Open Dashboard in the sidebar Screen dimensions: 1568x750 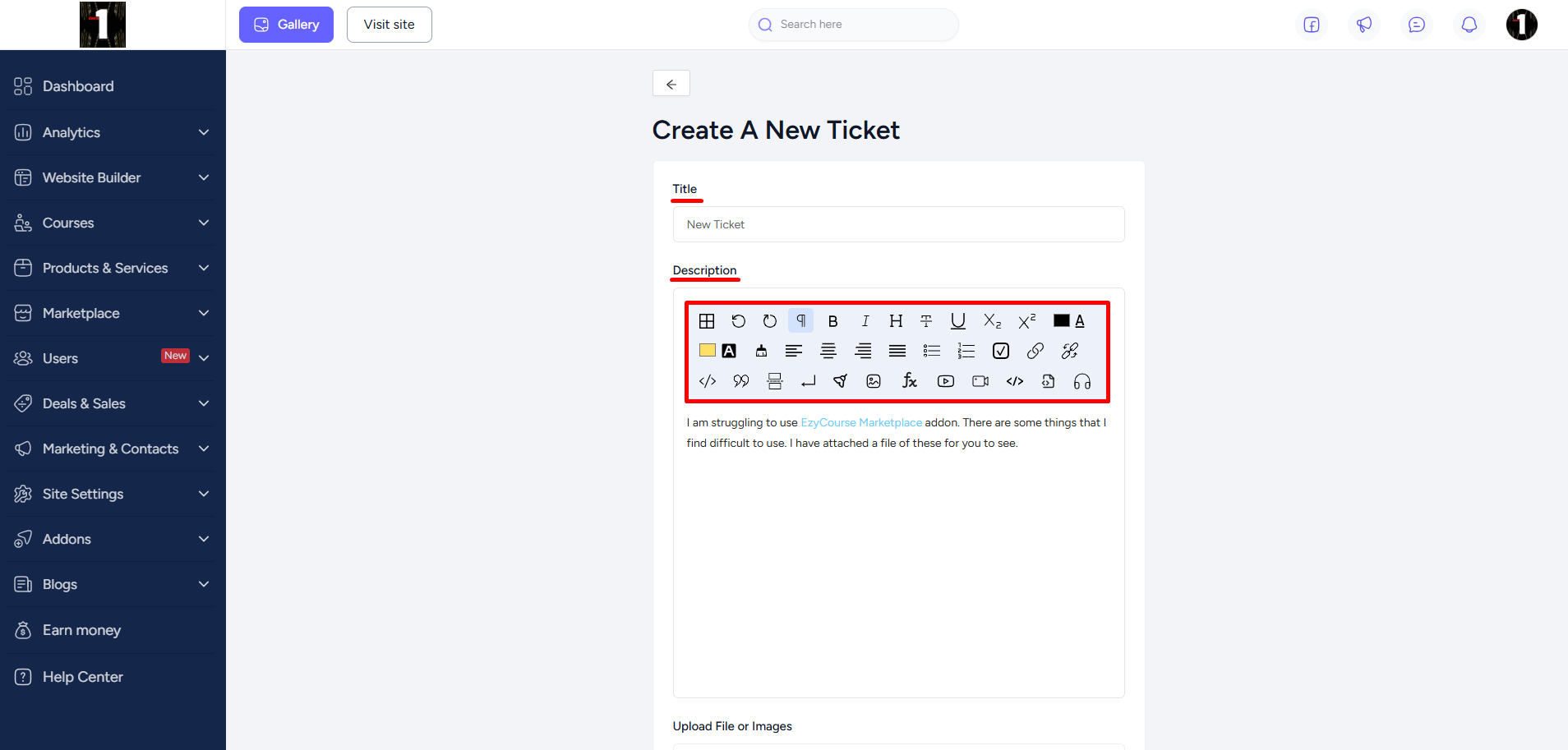pos(113,86)
